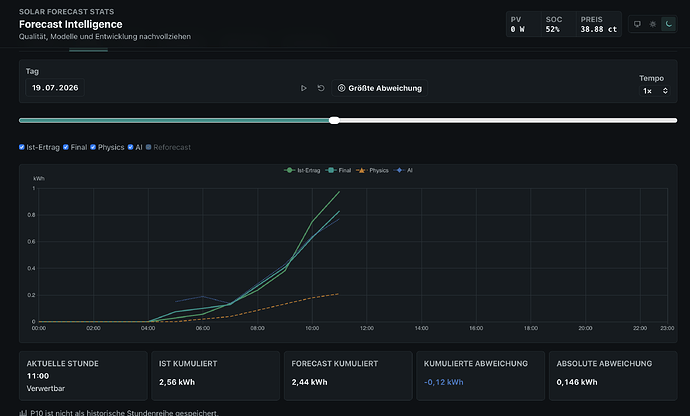The height and width of the screenshot is (416, 690).
Task: Toggle the Ist-Ertrag series checkbox
Action: pos(22,147)
